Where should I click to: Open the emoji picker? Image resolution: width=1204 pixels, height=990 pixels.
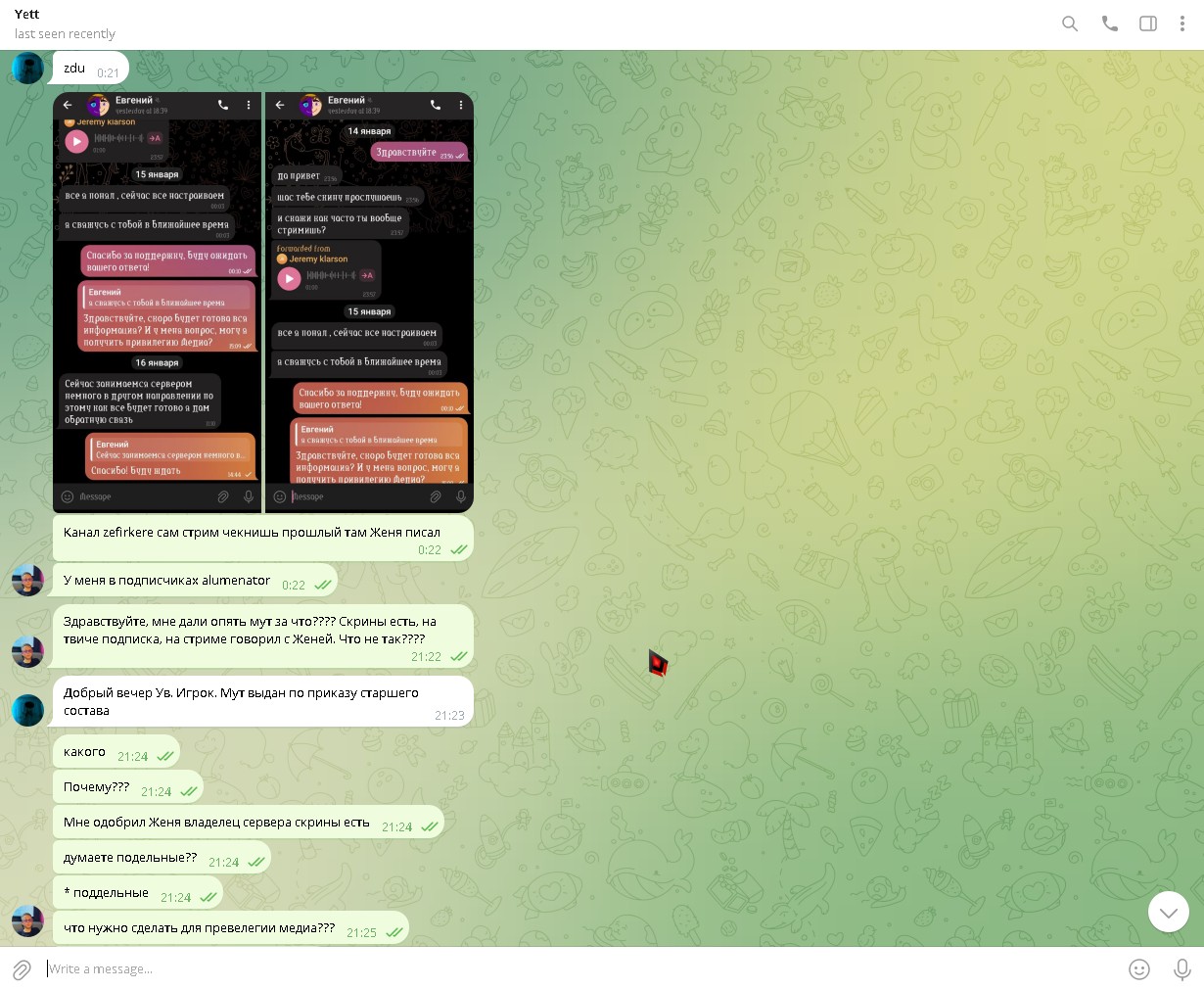tap(1139, 969)
